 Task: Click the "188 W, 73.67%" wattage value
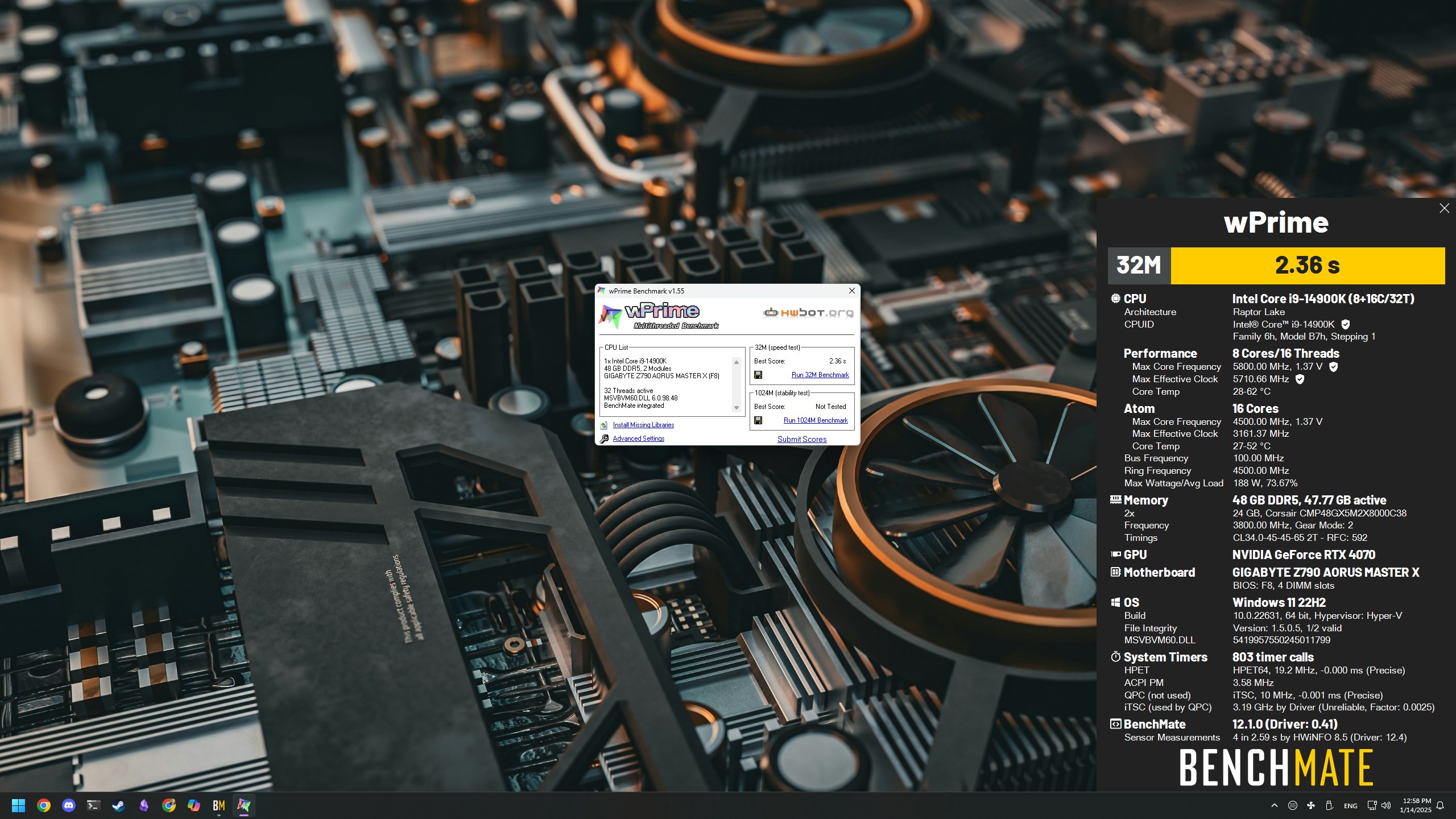point(1265,483)
